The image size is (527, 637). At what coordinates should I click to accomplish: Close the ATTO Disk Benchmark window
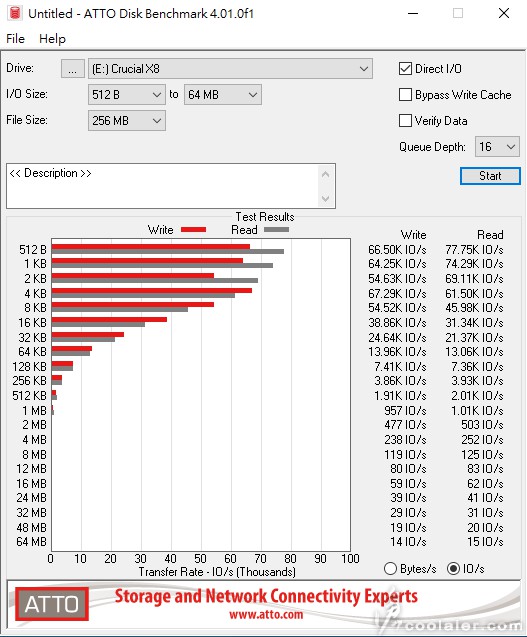tap(504, 13)
